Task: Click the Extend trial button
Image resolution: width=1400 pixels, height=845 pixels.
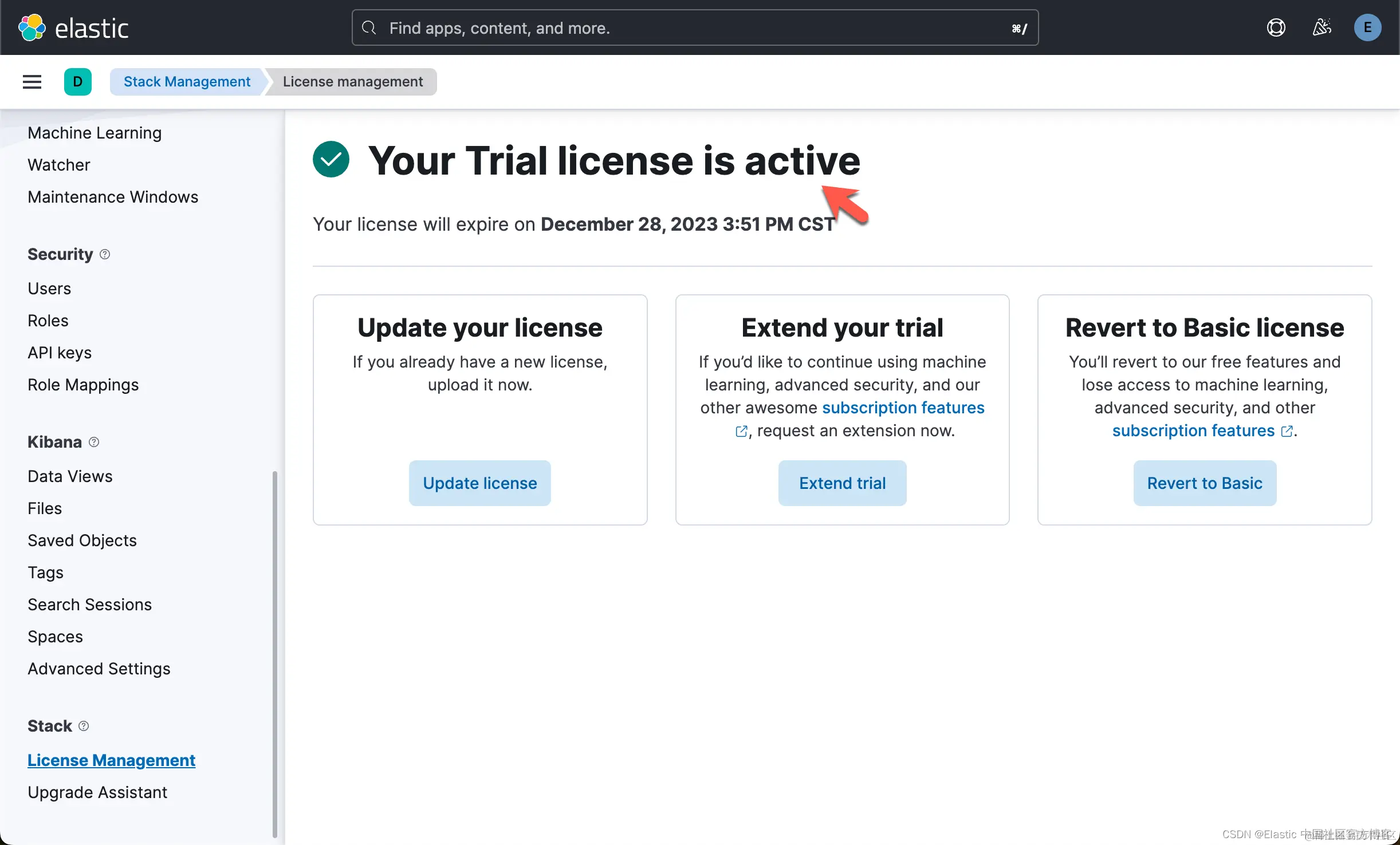Action: 842,483
